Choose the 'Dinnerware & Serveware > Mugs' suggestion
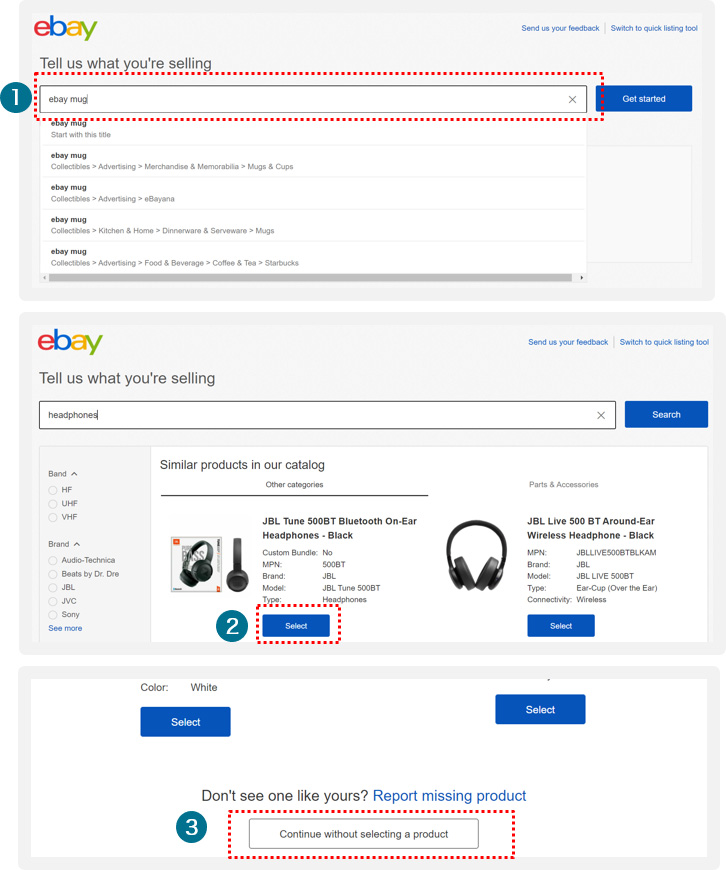This screenshot has width=726, height=870. 313,225
